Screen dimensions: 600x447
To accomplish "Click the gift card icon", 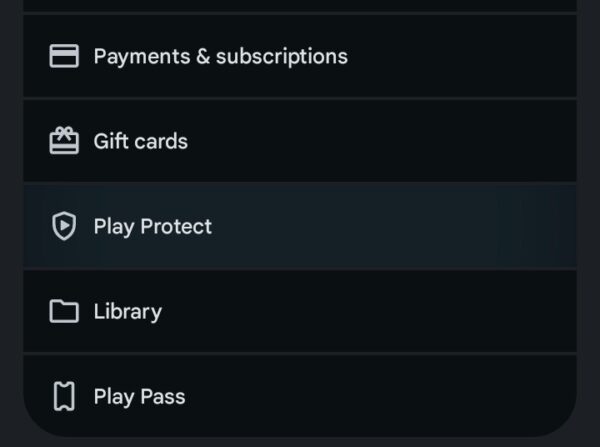I will (x=64, y=141).
